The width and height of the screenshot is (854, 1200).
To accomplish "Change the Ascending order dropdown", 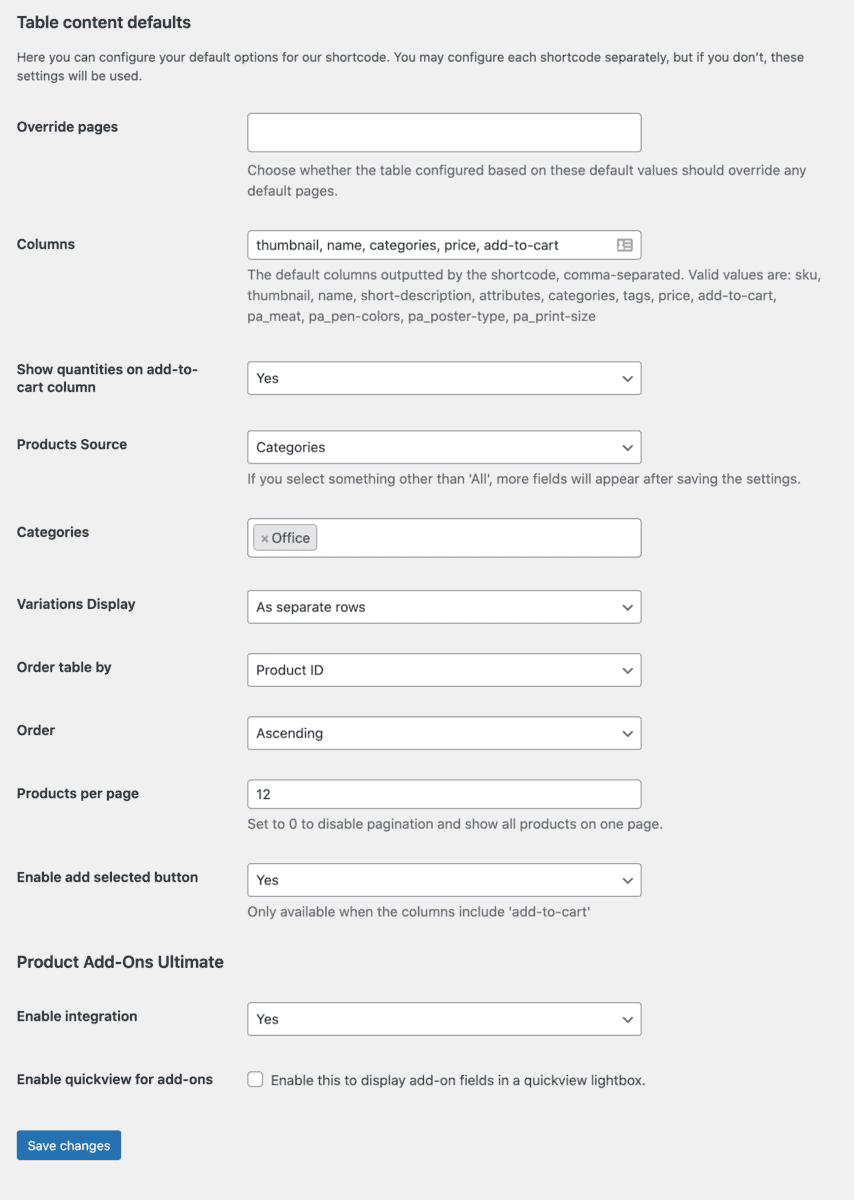I will coord(444,733).
